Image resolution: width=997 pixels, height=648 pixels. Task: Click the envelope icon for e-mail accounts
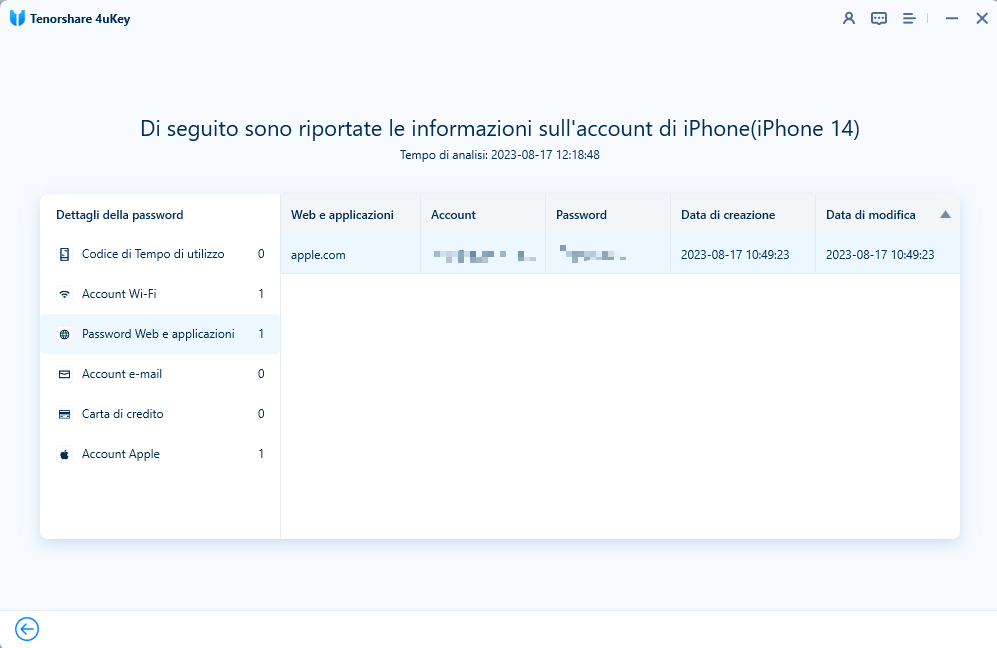click(64, 374)
